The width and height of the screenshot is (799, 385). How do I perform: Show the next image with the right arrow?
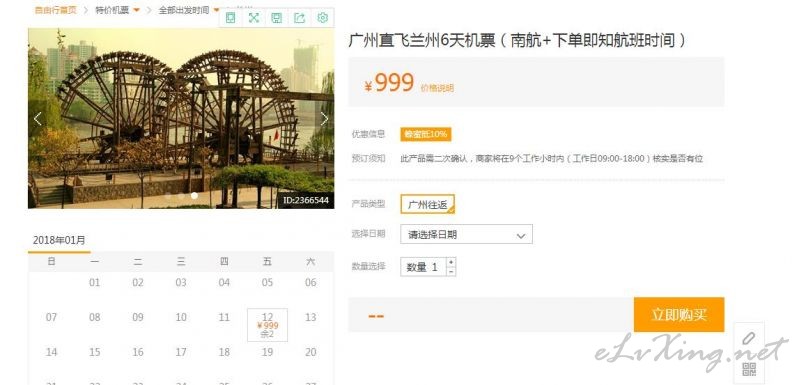pyautogui.click(x=324, y=119)
